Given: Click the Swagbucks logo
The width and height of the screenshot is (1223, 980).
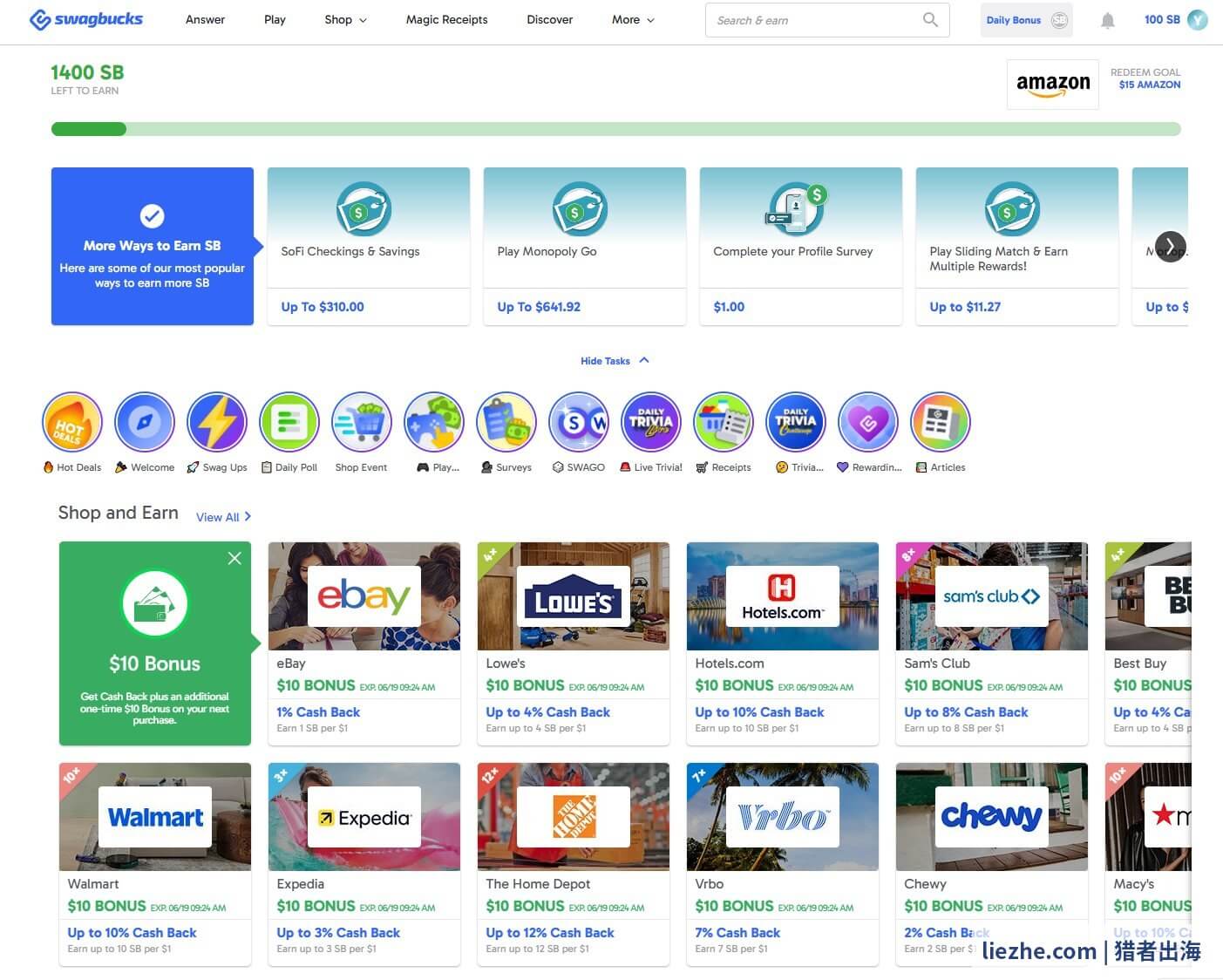Looking at the screenshot, I should point(86,19).
